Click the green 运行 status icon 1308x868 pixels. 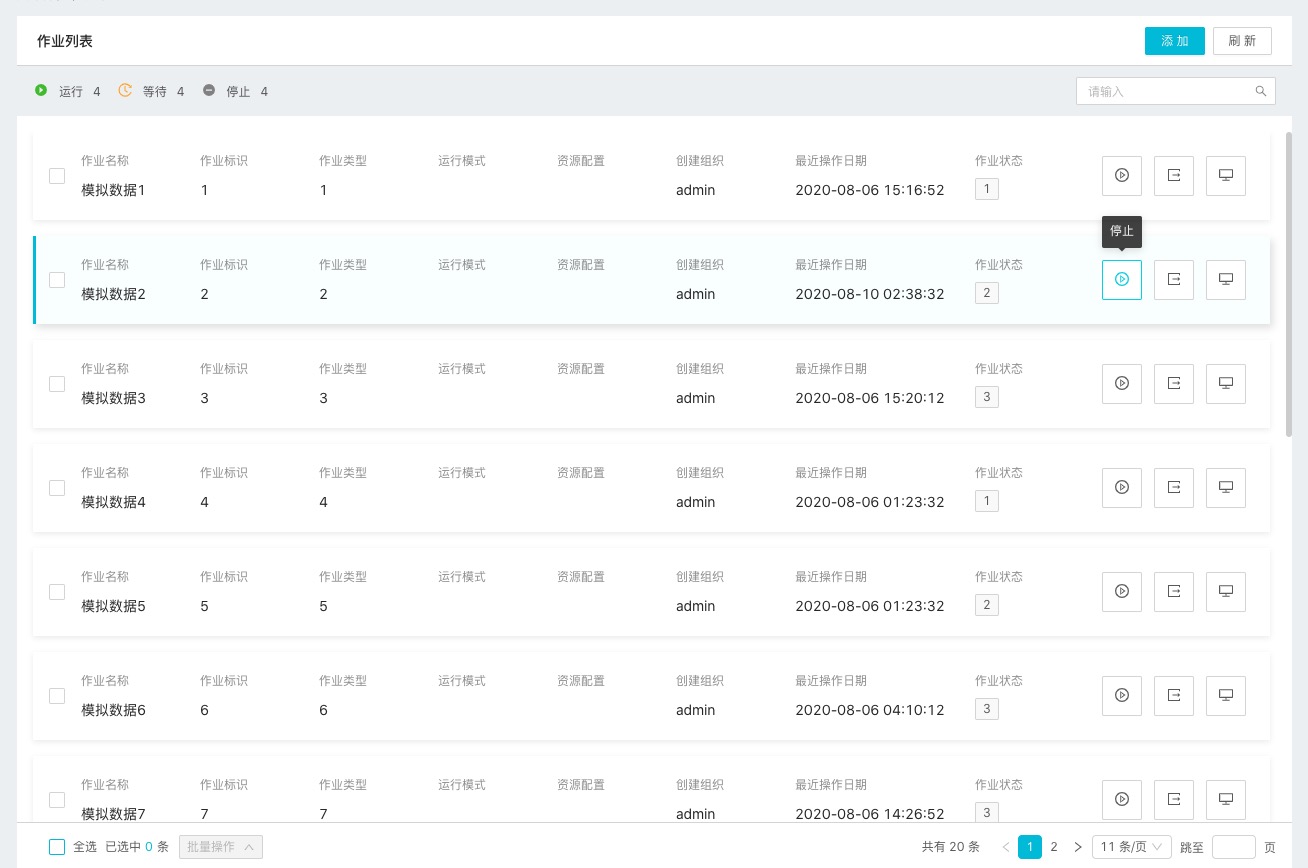(41, 90)
